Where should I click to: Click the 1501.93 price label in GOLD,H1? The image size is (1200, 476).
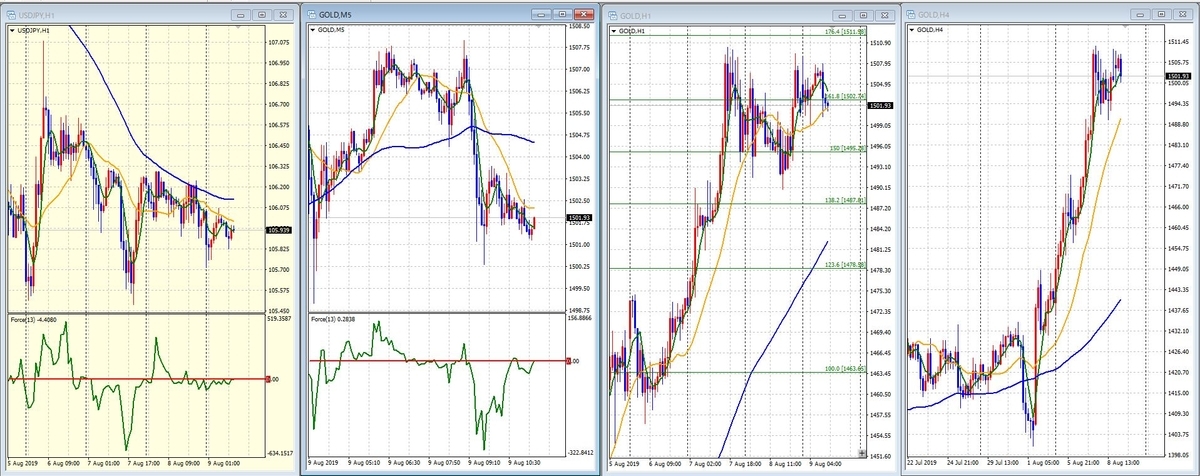click(x=880, y=105)
